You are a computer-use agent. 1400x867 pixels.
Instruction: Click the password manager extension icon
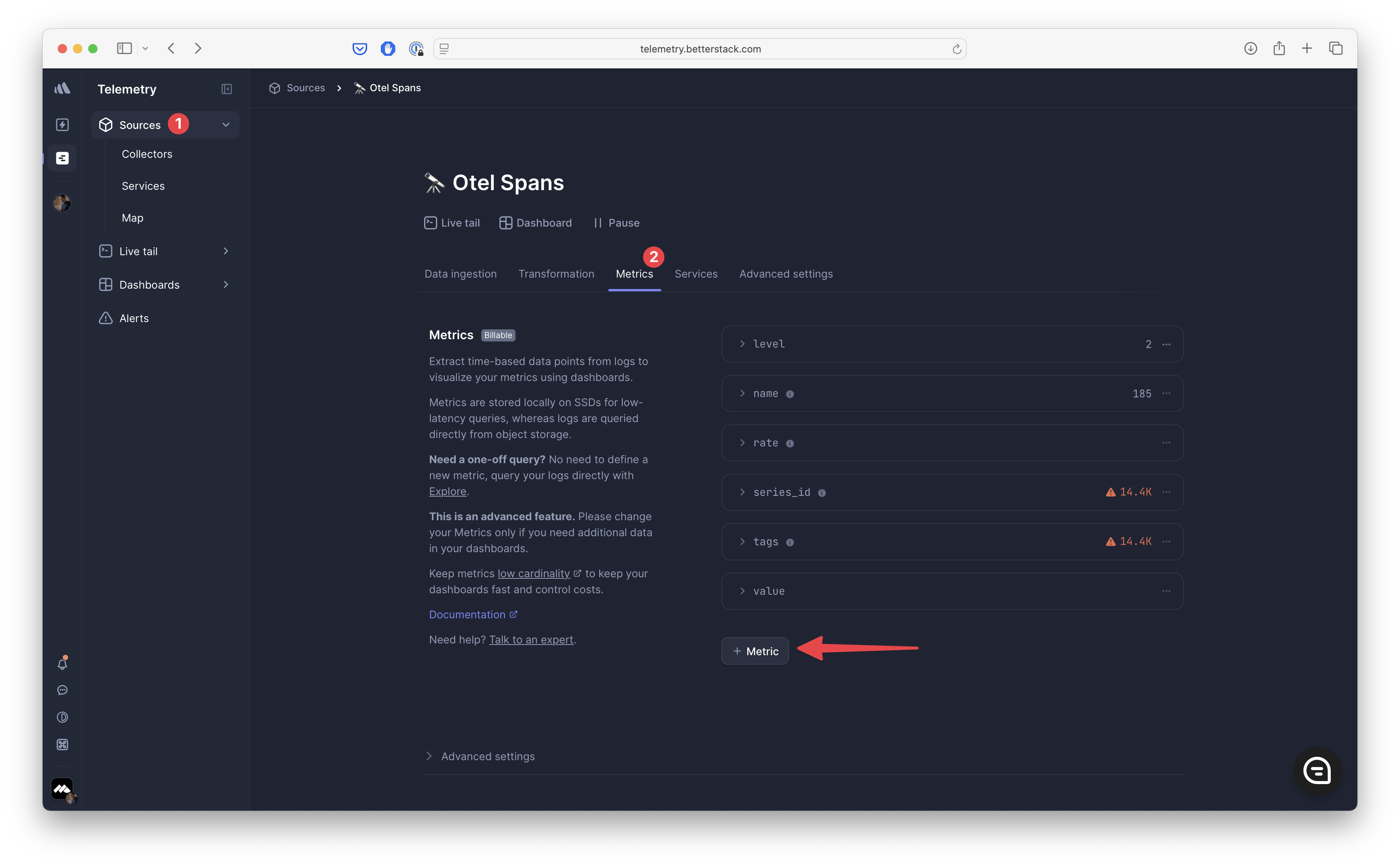coord(417,49)
